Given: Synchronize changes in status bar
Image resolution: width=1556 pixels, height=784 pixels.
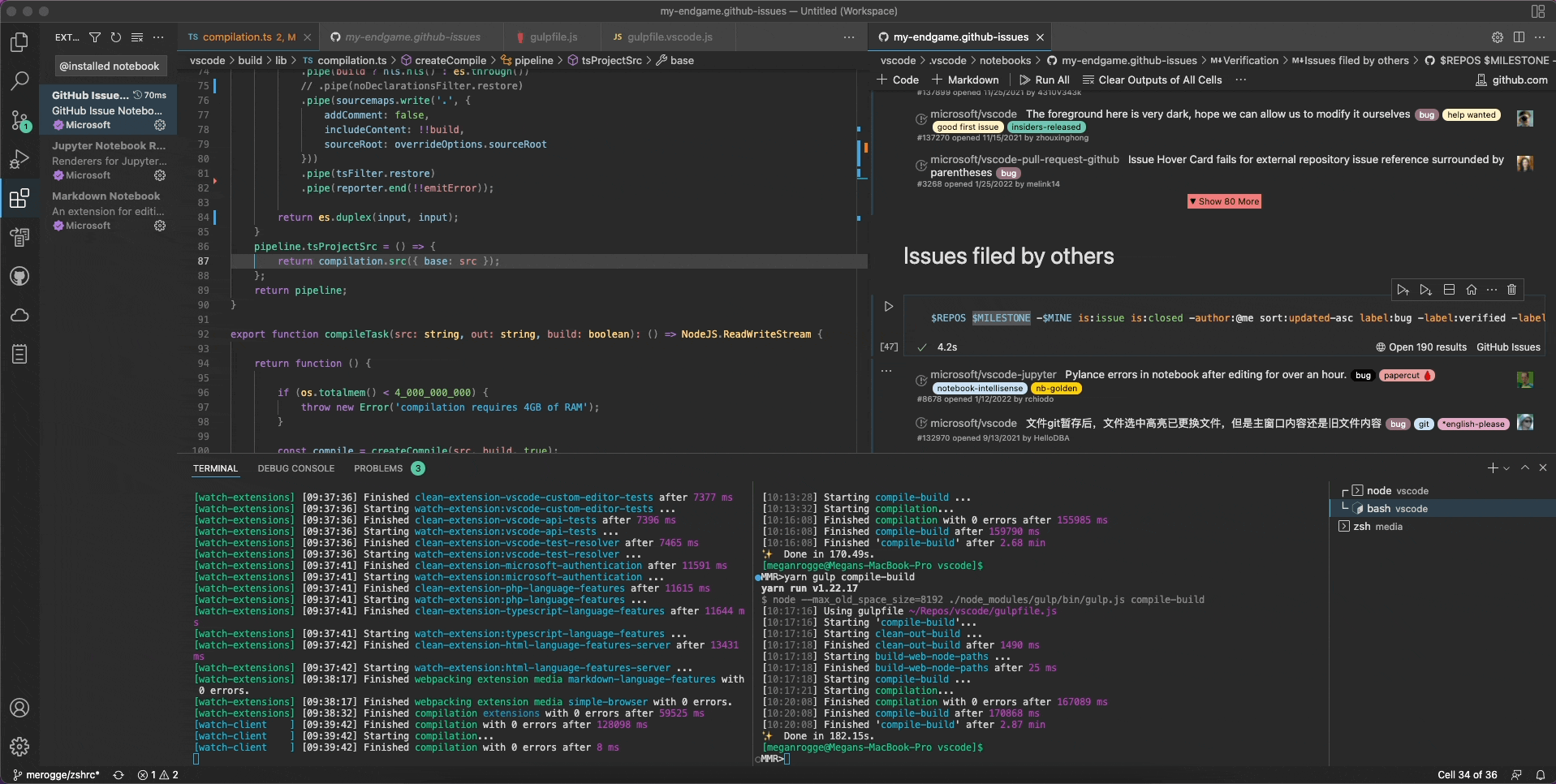Looking at the screenshot, I should coord(119,775).
